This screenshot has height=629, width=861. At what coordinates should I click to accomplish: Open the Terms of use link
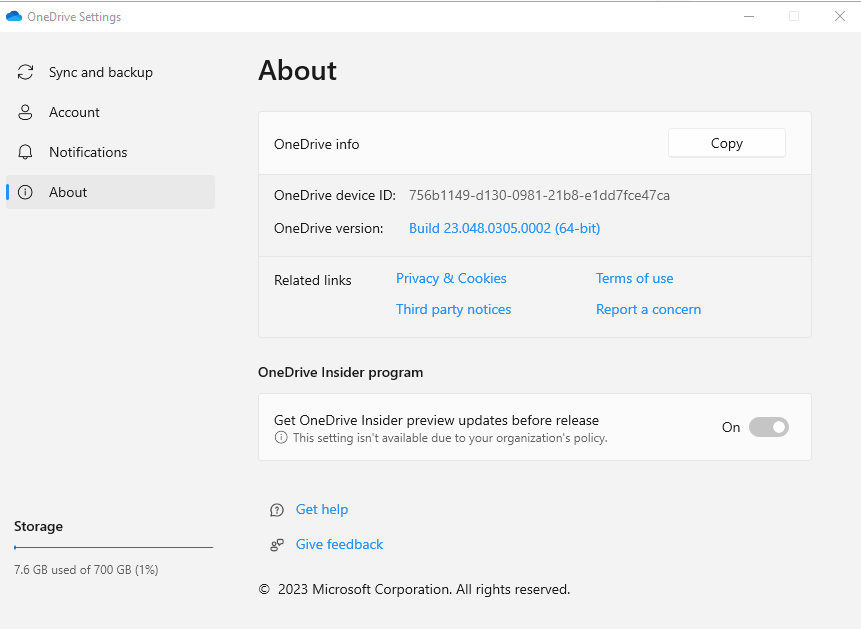pos(634,279)
